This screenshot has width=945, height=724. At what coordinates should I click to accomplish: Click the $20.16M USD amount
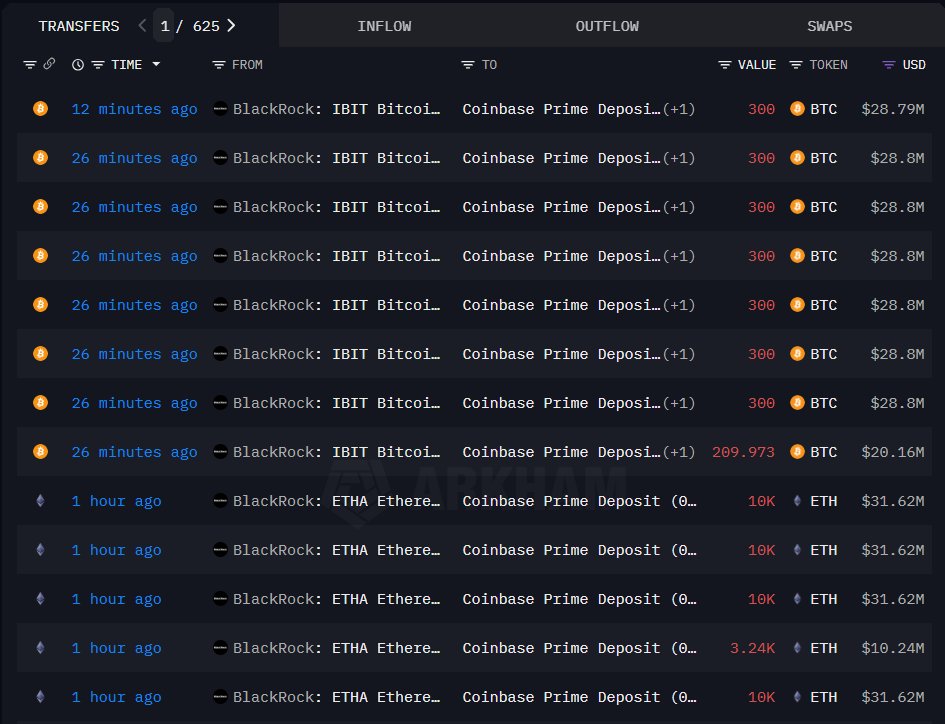pos(893,452)
